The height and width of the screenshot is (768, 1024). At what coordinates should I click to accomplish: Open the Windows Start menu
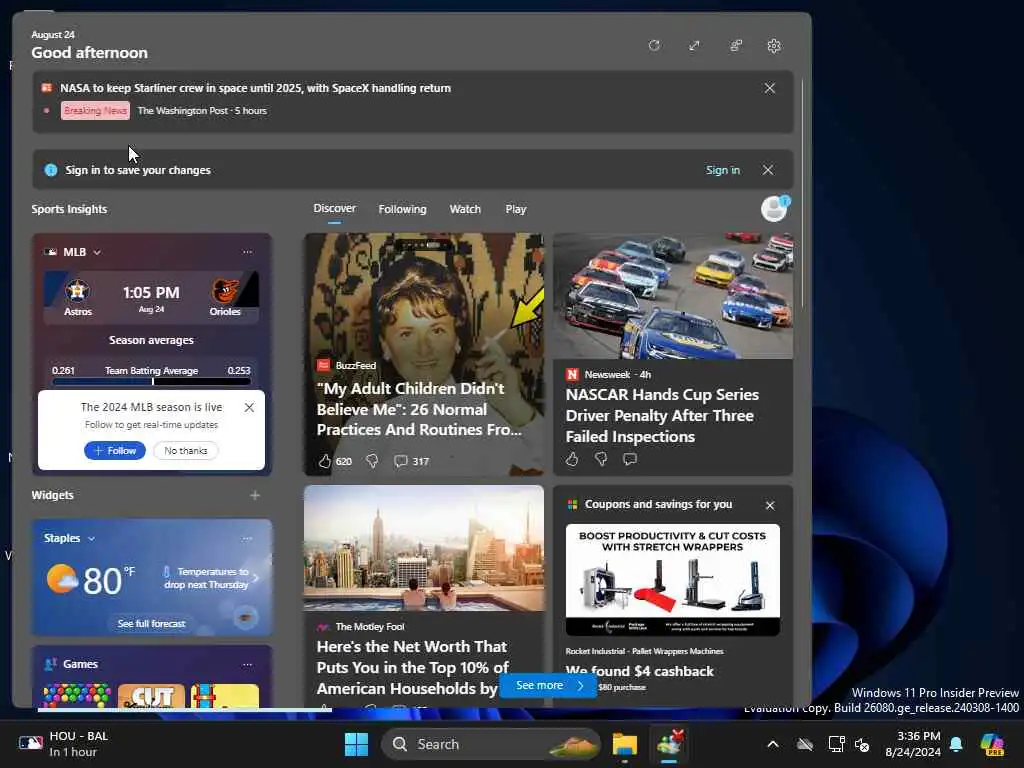357,744
